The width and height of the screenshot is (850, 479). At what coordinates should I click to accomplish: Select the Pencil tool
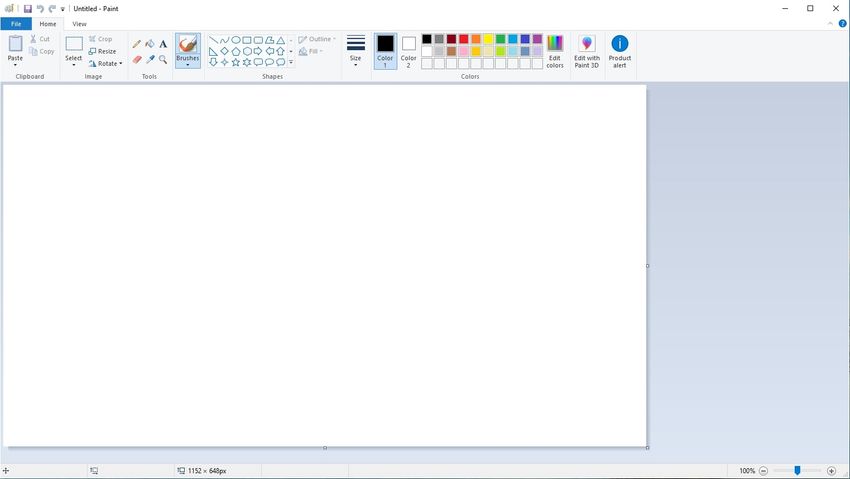click(x=137, y=44)
